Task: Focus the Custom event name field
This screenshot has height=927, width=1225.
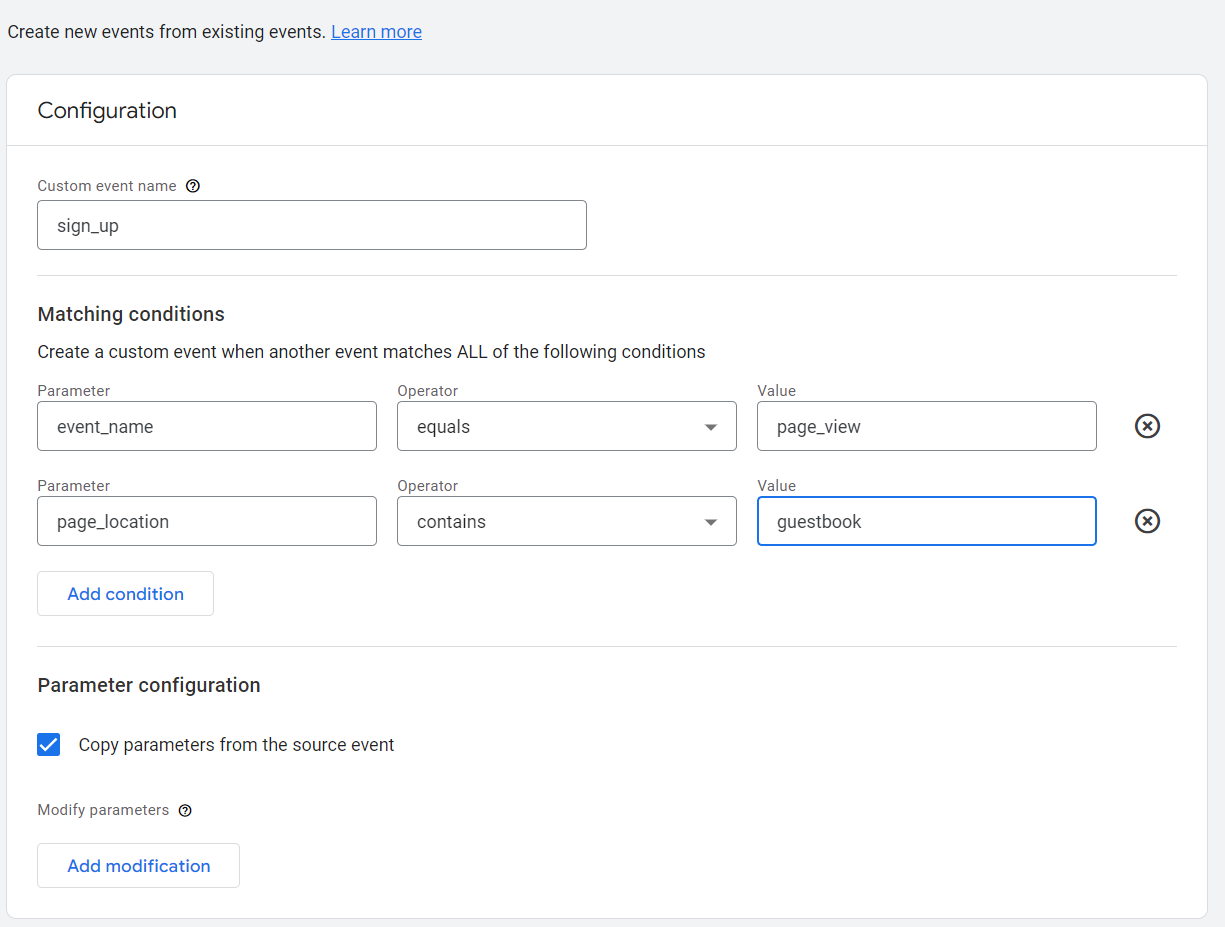Action: [x=311, y=226]
